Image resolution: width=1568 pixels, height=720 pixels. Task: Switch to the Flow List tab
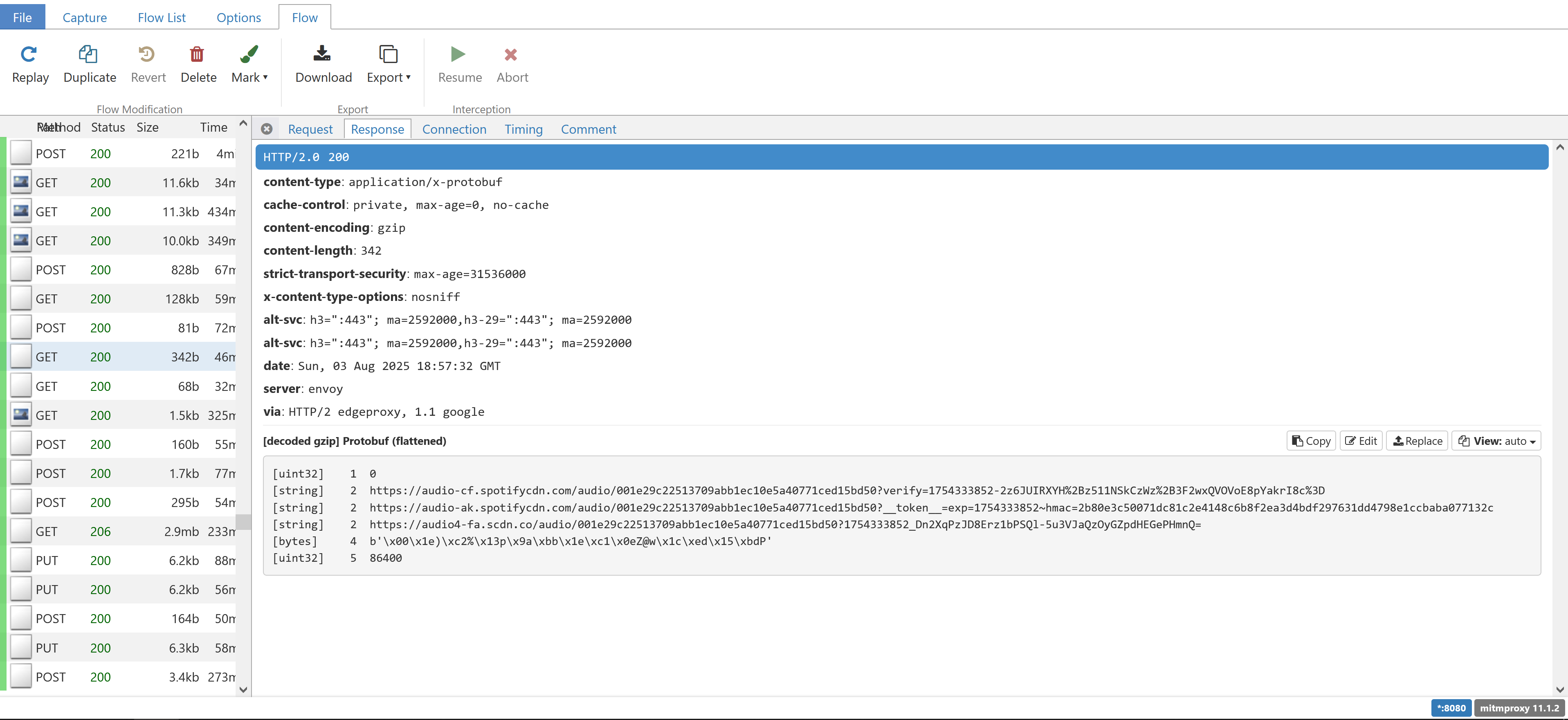click(x=161, y=18)
